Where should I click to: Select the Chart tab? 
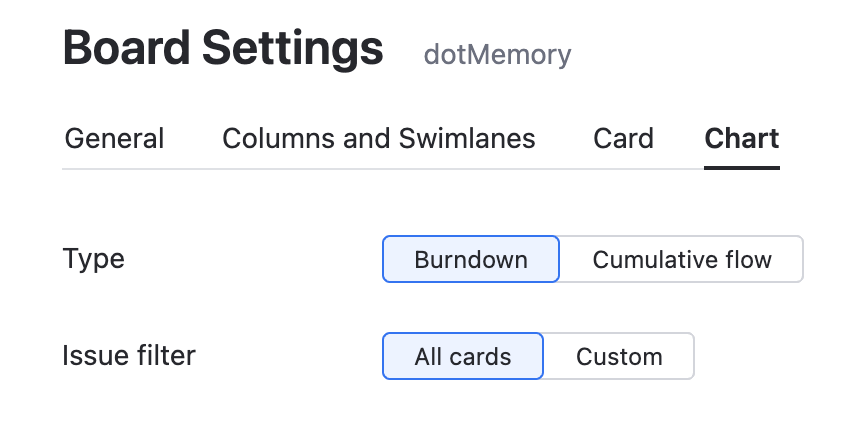coord(741,138)
